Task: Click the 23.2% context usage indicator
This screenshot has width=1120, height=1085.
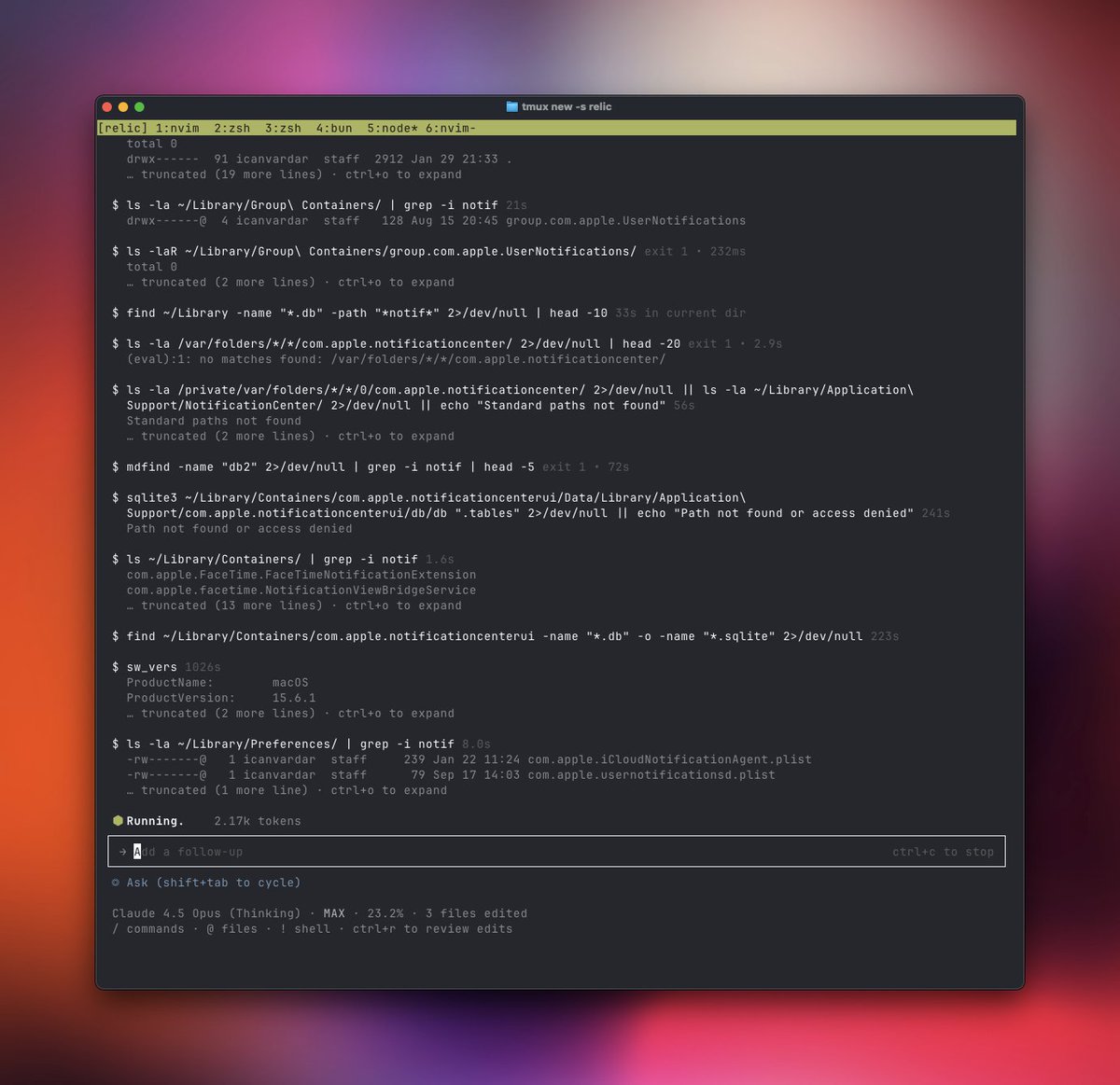Action: [385, 913]
